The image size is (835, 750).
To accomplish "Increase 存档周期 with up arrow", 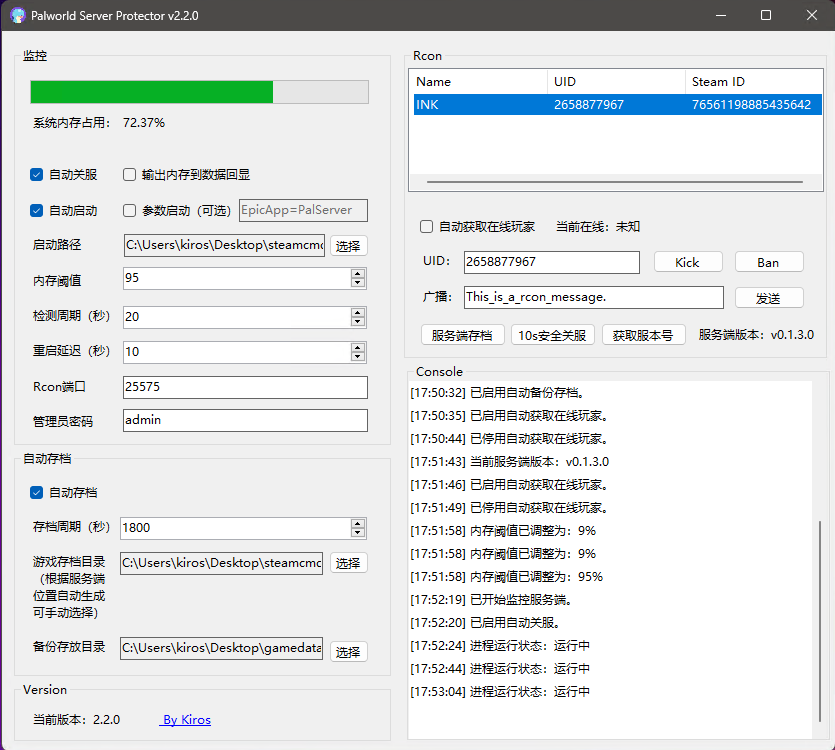I will pyautogui.click(x=358, y=523).
